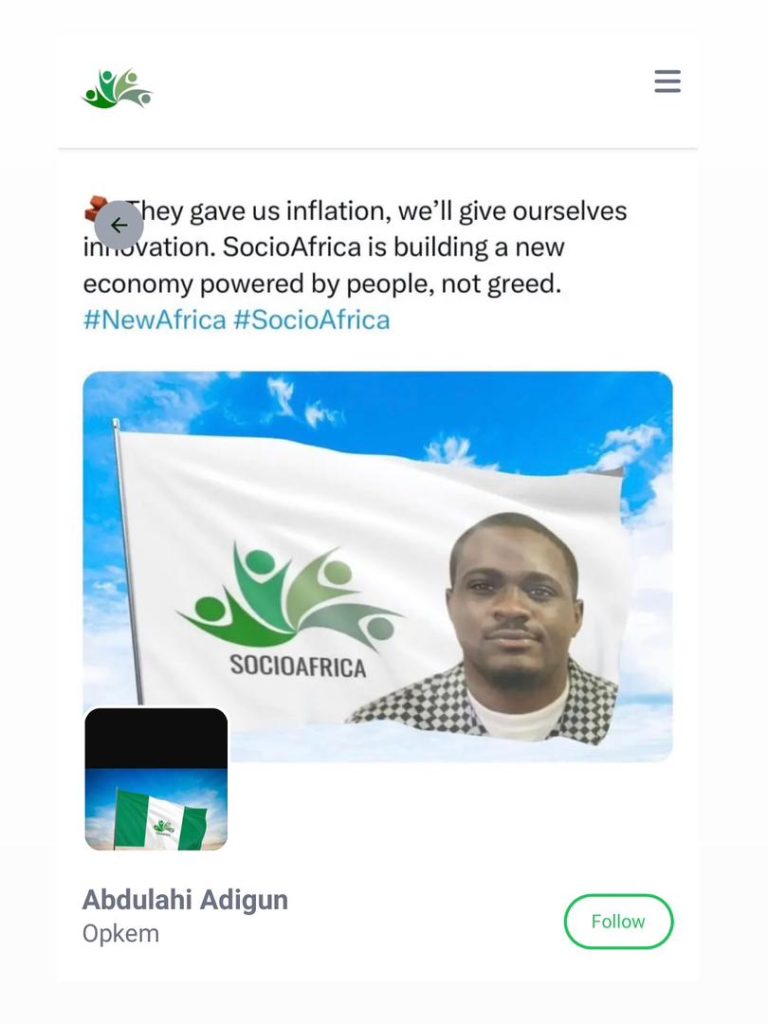Screen dimensions: 768x1024
Task: Open the hamburger menu
Action: (x=667, y=82)
